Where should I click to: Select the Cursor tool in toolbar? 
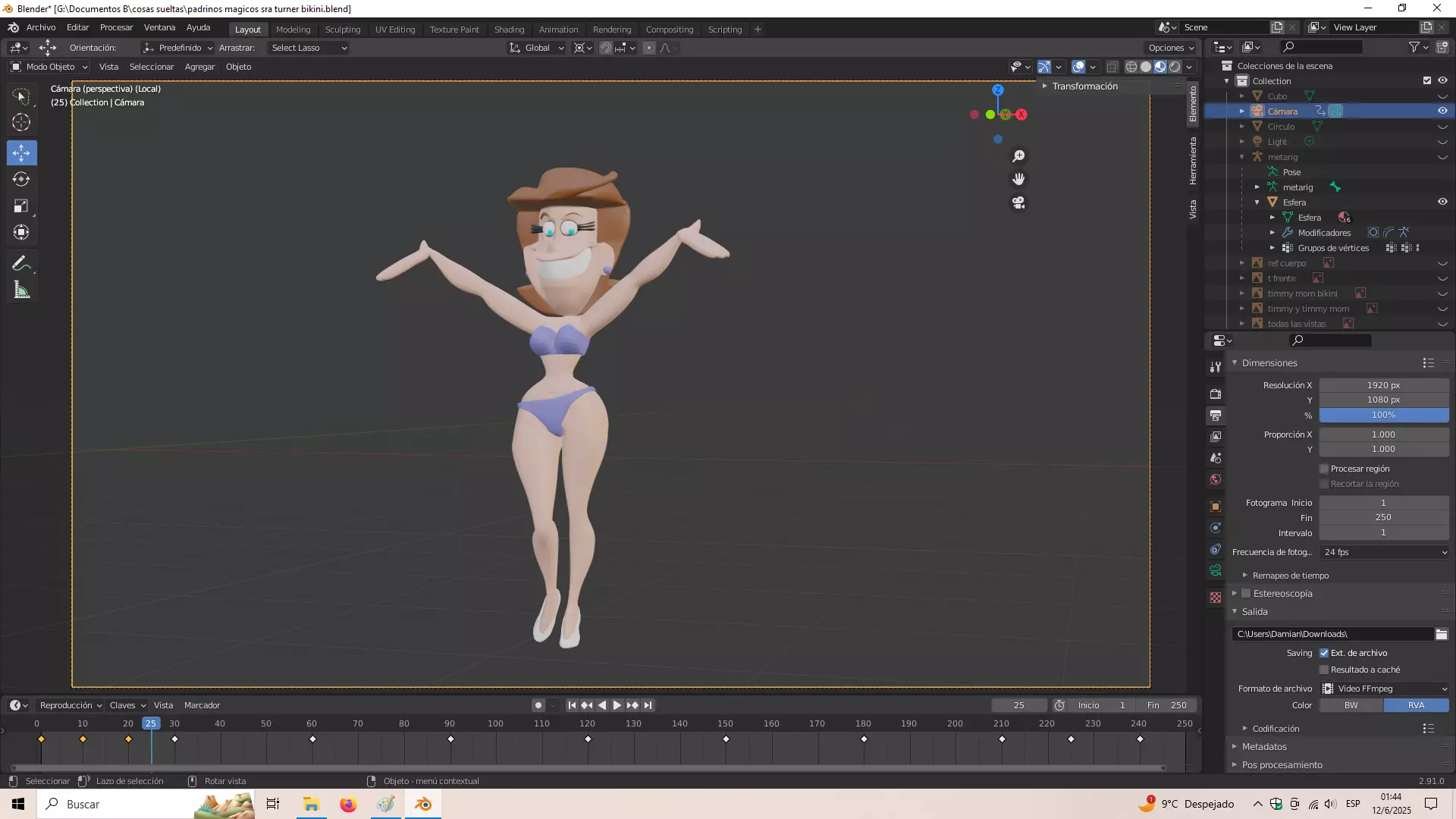pyautogui.click(x=21, y=122)
